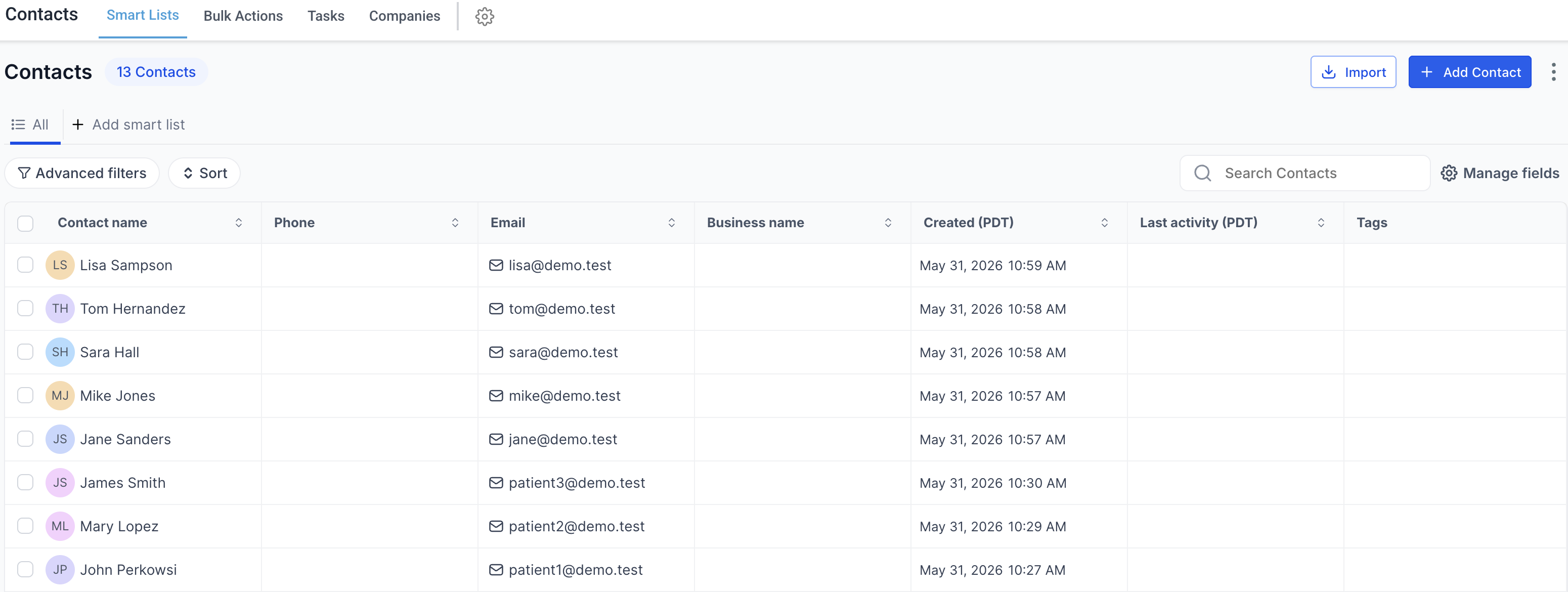The height and width of the screenshot is (592, 1568).
Task: Tick the checkbox beside Mike Jones
Action: coord(25,396)
